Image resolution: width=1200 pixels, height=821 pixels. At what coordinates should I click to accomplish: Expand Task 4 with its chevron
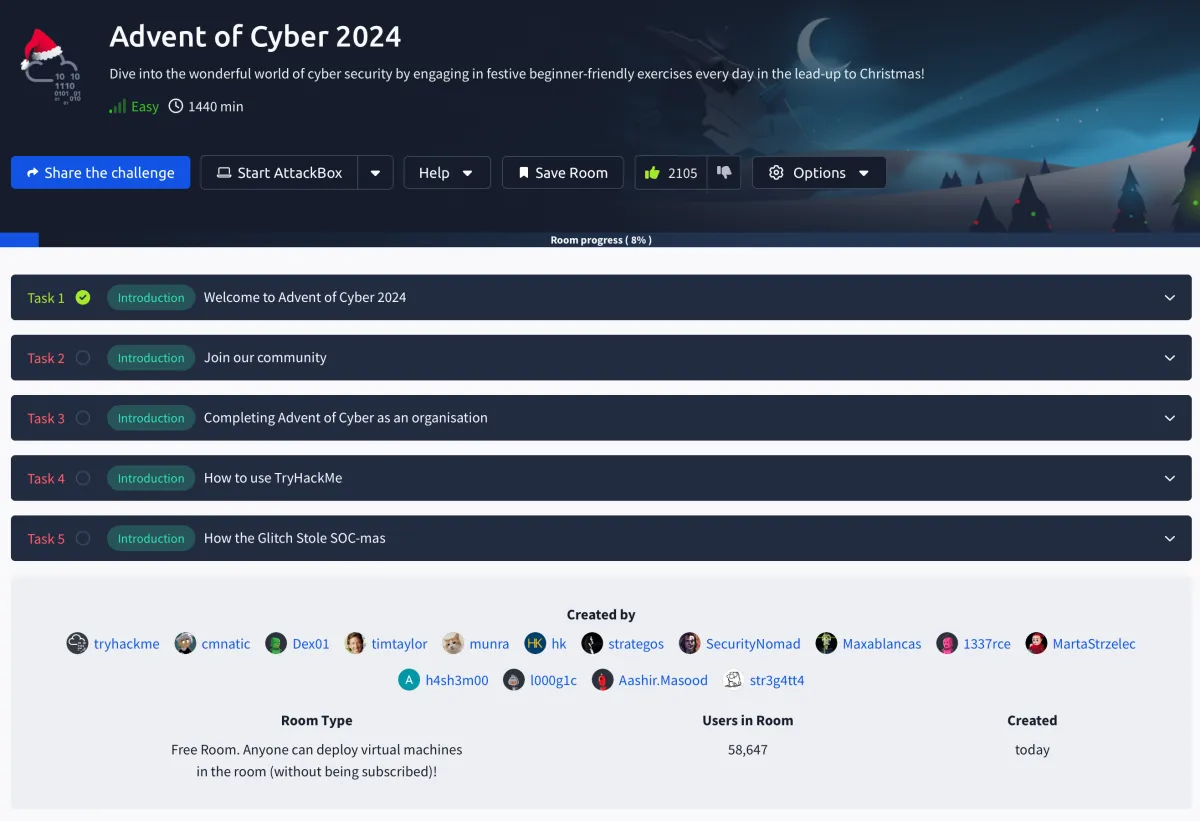1170,478
